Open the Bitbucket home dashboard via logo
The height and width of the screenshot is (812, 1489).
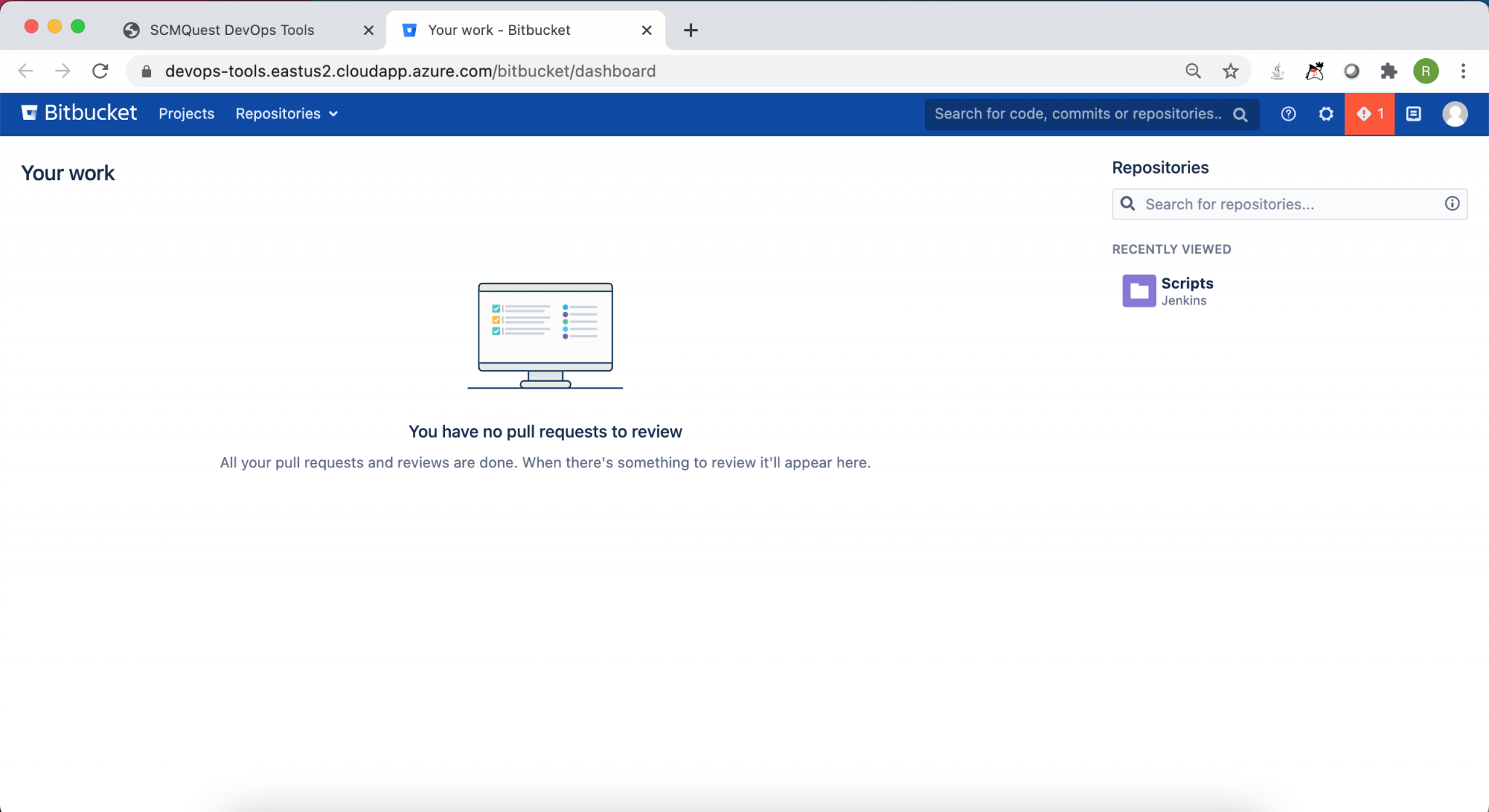point(78,113)
